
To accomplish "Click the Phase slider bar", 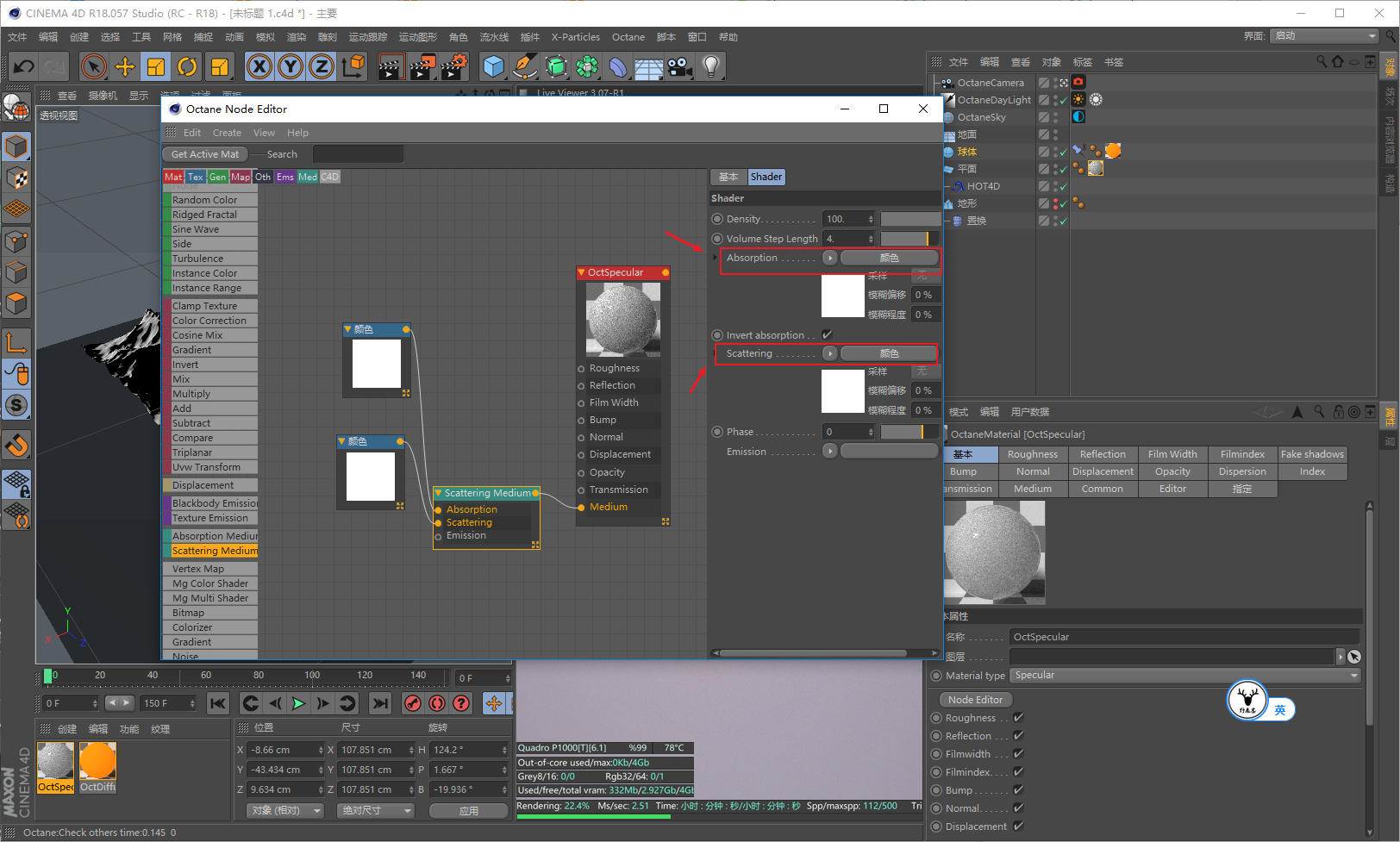I will coord(909,432).
